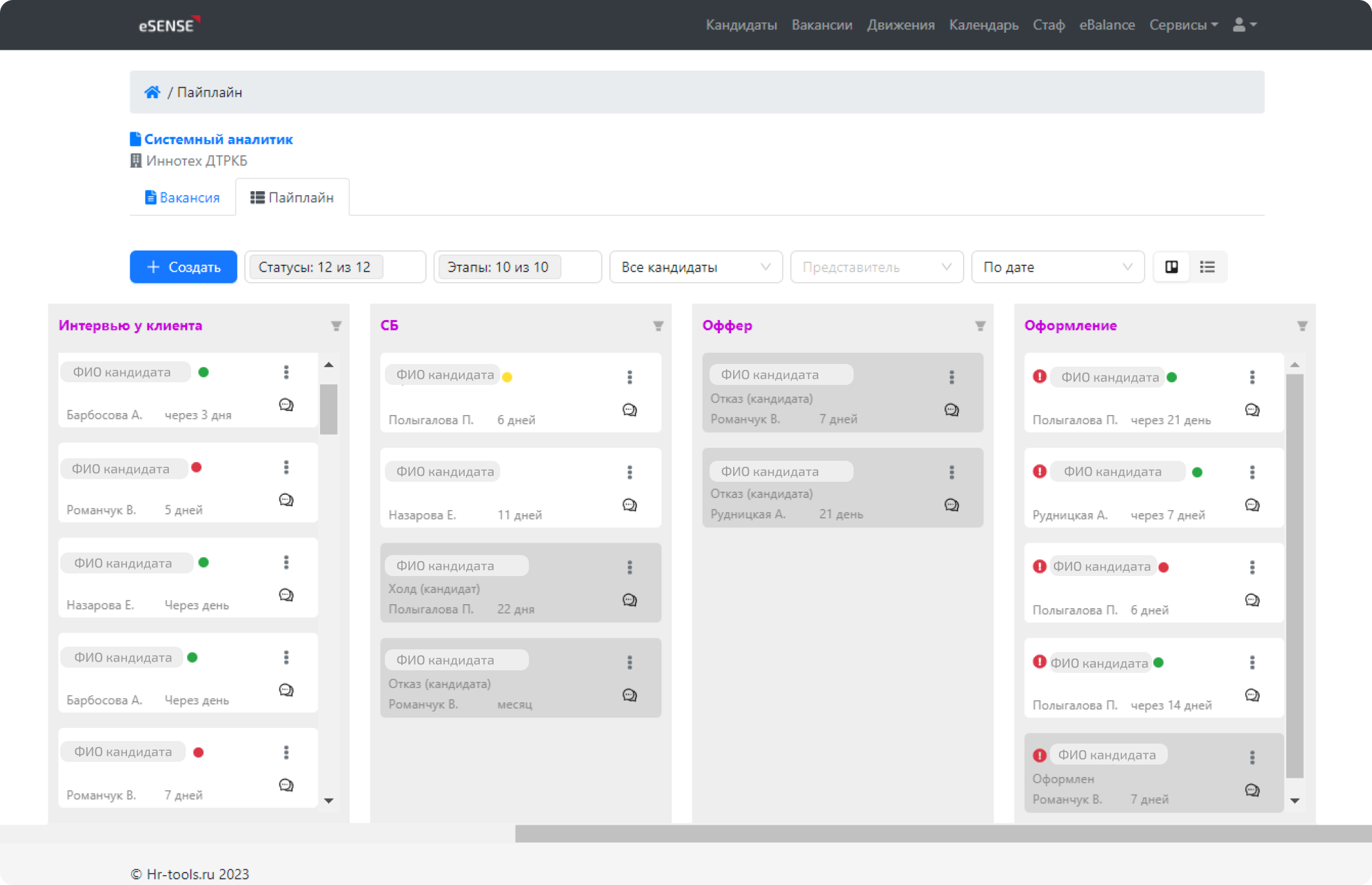Image resolution: width=1372 pixels, height=885 pixels.
Task: Click the filter funnel on СБ column
Action: 658,325
